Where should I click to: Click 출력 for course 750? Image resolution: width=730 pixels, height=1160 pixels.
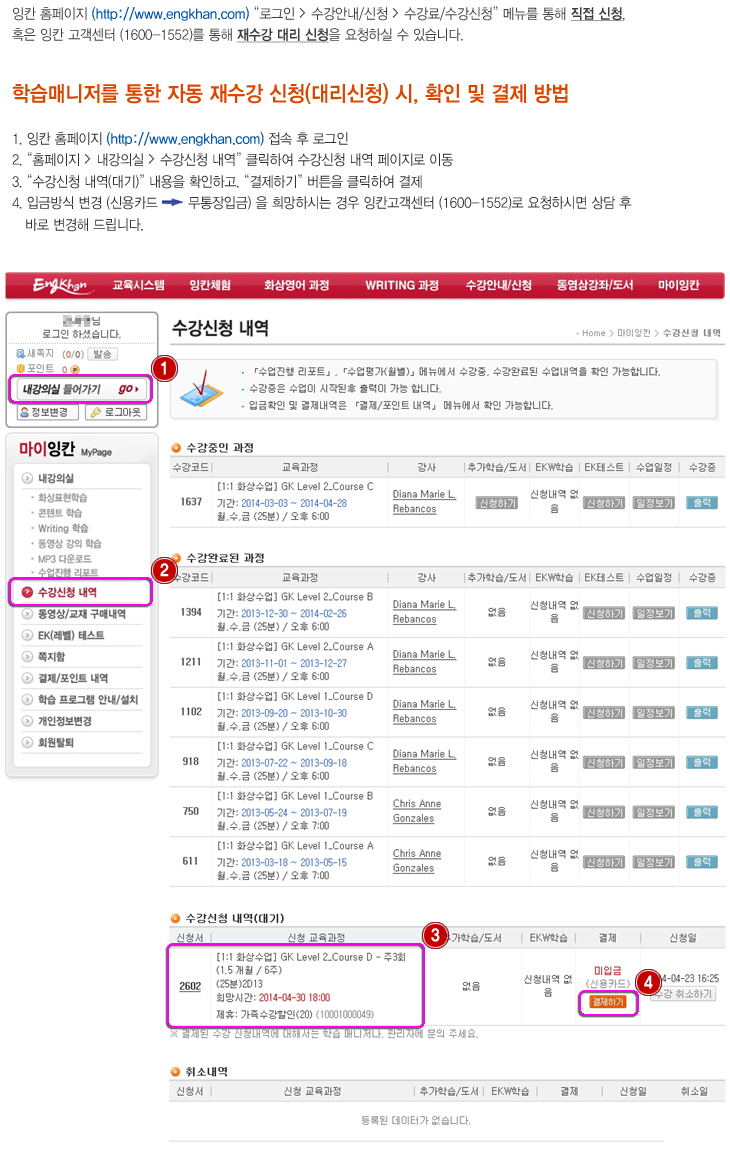pos(702,812)
